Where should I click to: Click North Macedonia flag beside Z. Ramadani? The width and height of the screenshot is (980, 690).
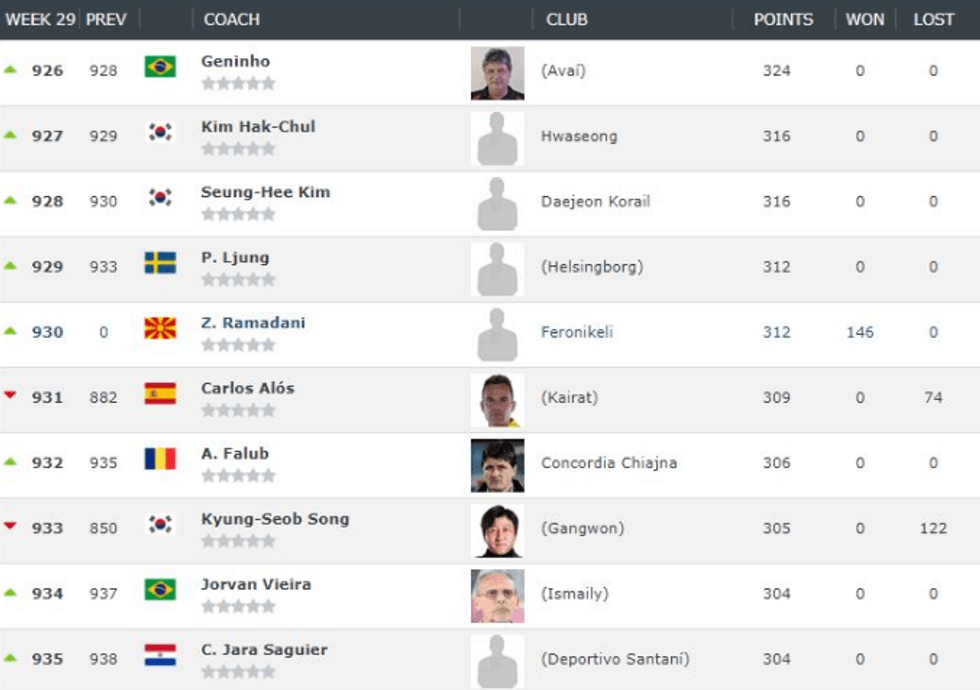(x=160, y=328)
